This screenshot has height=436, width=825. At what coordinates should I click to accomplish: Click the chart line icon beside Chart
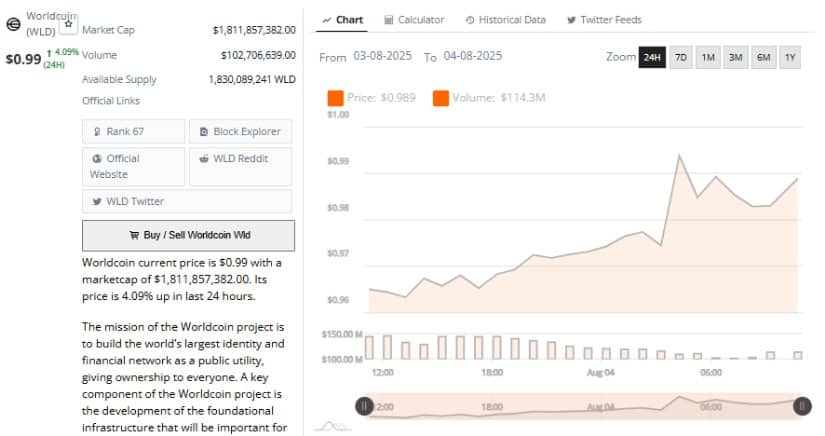click(327, 20)
